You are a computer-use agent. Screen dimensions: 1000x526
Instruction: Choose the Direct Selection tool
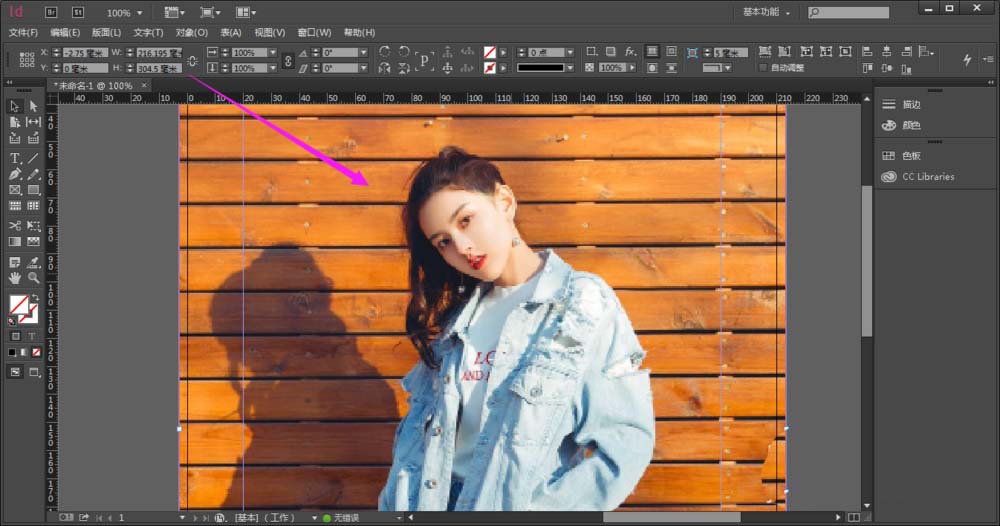click(x=33, y=106)
